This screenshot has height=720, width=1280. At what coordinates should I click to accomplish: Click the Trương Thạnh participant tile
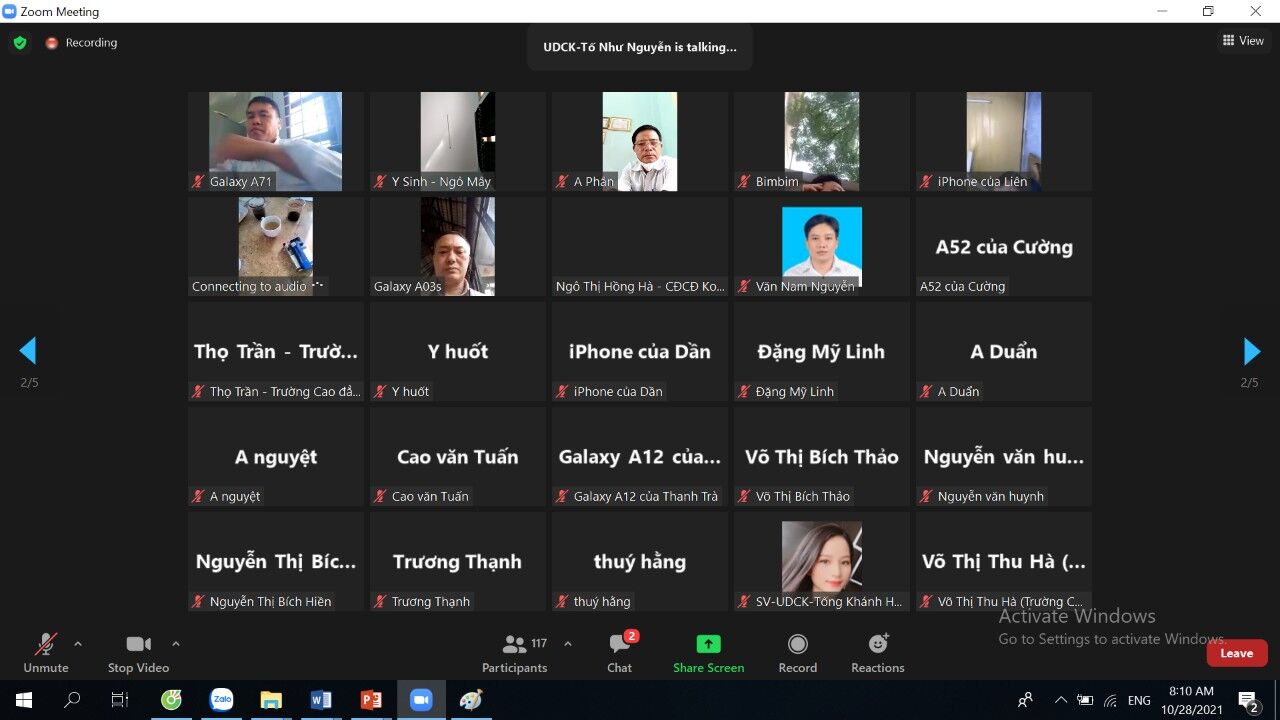(x=458, y=561)
